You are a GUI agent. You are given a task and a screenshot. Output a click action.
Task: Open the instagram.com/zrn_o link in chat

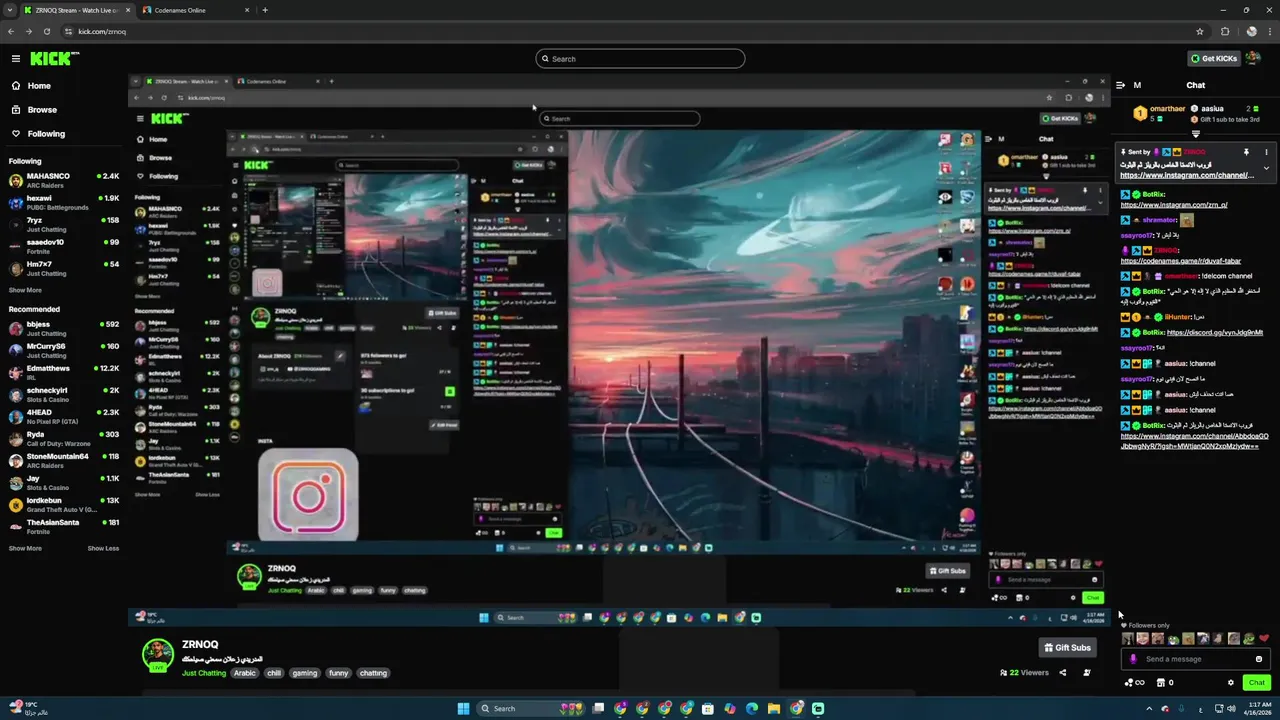click(1173, 205)
